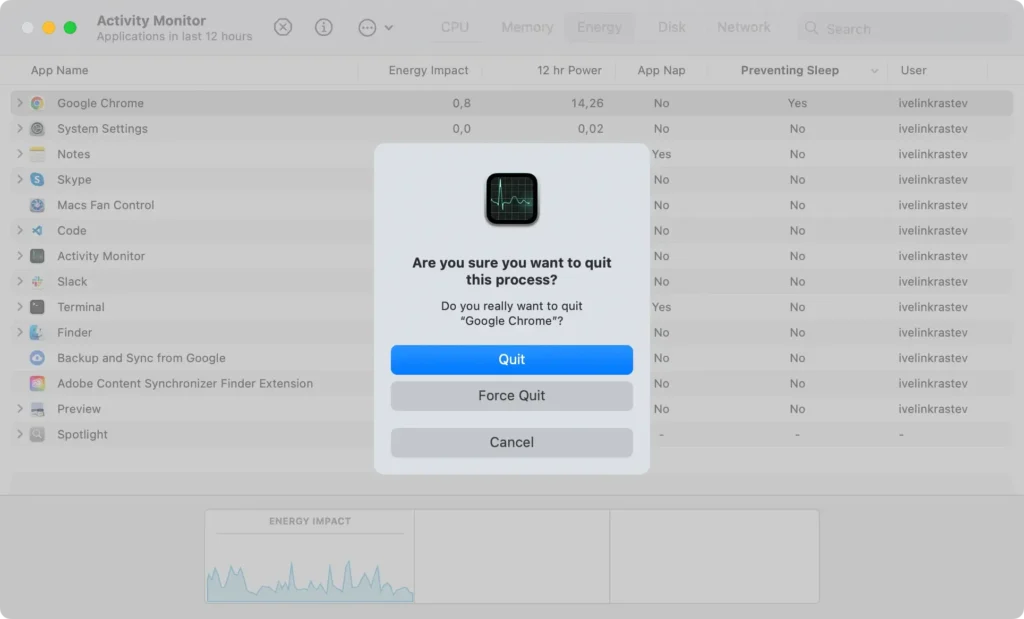Screen dimensions: 1024x619
Task: Click the Terminal app icon
Action: click(37, 307)
